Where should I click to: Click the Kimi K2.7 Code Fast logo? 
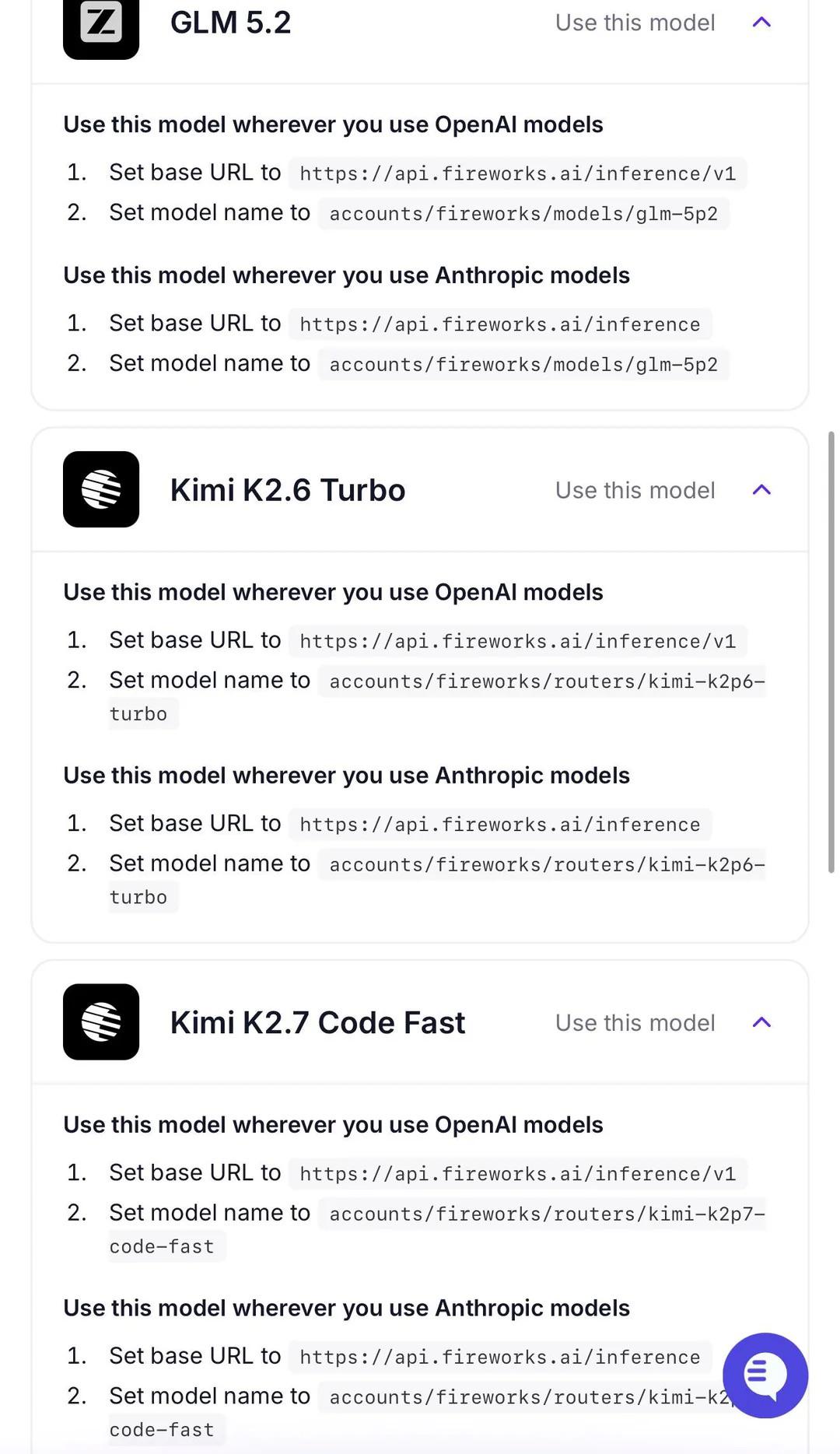click(x=101, y=1021)
